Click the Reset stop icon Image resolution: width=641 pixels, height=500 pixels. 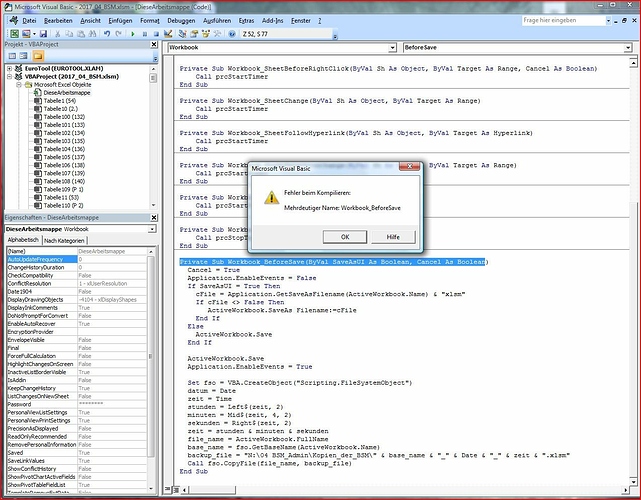pyautogui.click(x=156, y=34)
